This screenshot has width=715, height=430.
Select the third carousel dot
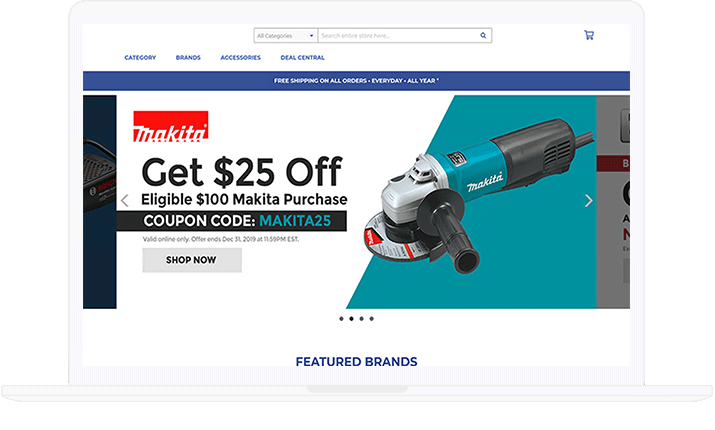[x=361, y=319]
